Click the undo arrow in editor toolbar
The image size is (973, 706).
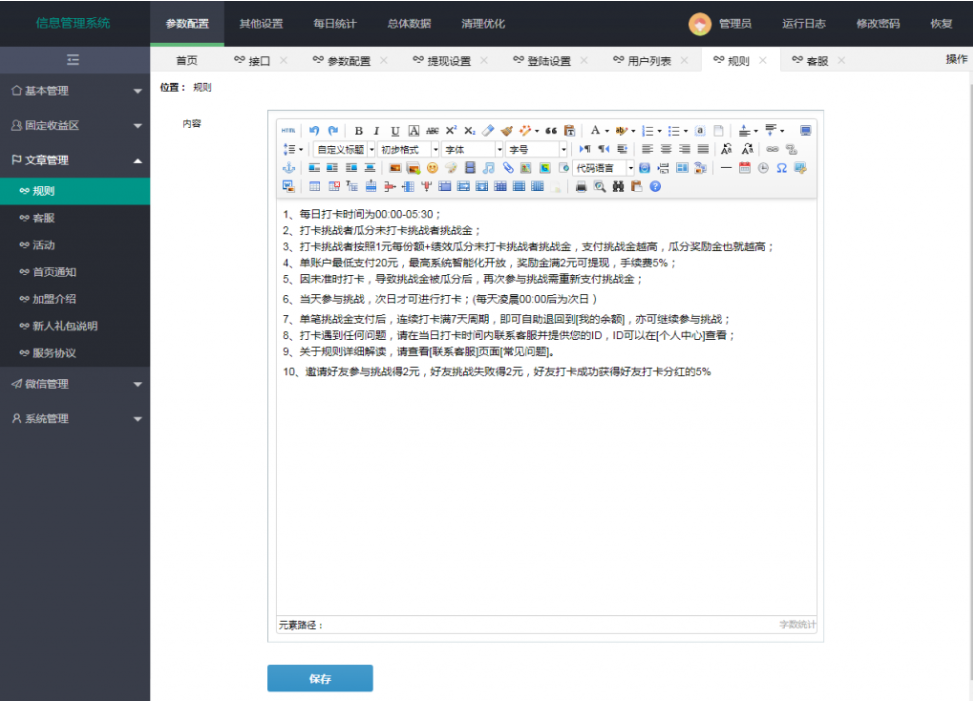314,131
